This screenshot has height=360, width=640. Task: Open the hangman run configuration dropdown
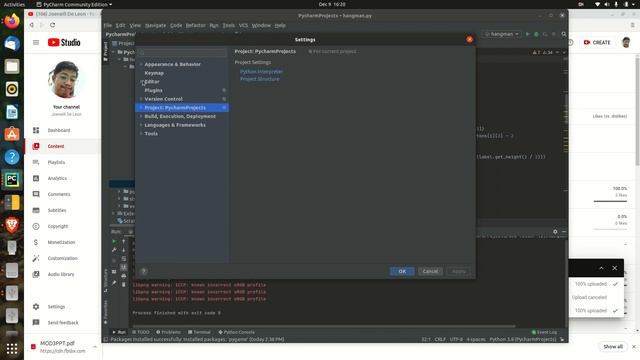click(x=502, y=34)
